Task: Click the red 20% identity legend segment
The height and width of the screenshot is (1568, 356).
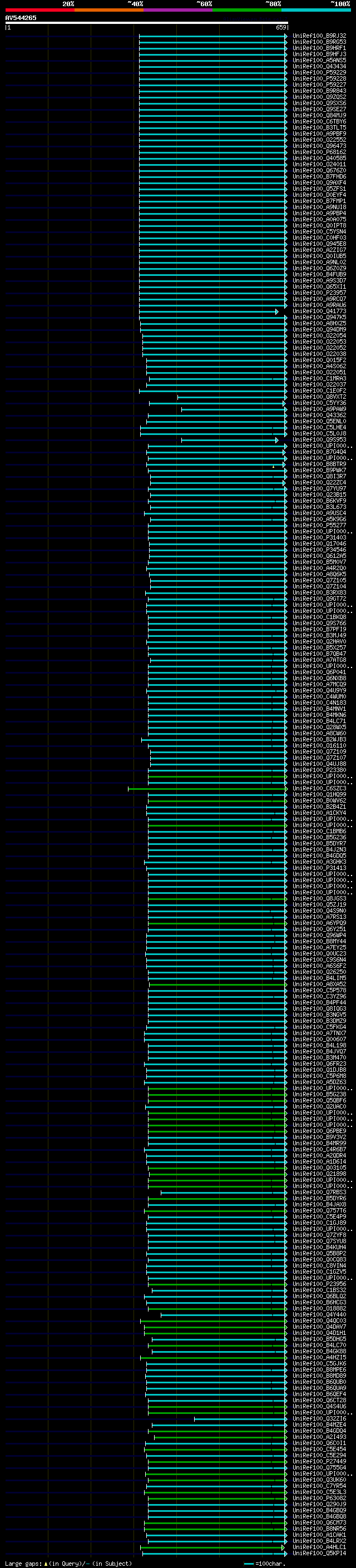Action: pyautogui.click(x=39, y=10)
